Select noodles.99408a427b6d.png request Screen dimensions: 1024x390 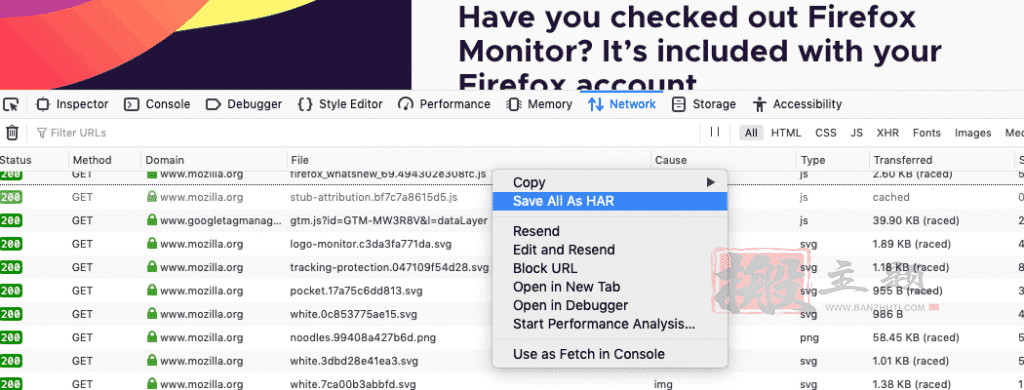[362, 338]
